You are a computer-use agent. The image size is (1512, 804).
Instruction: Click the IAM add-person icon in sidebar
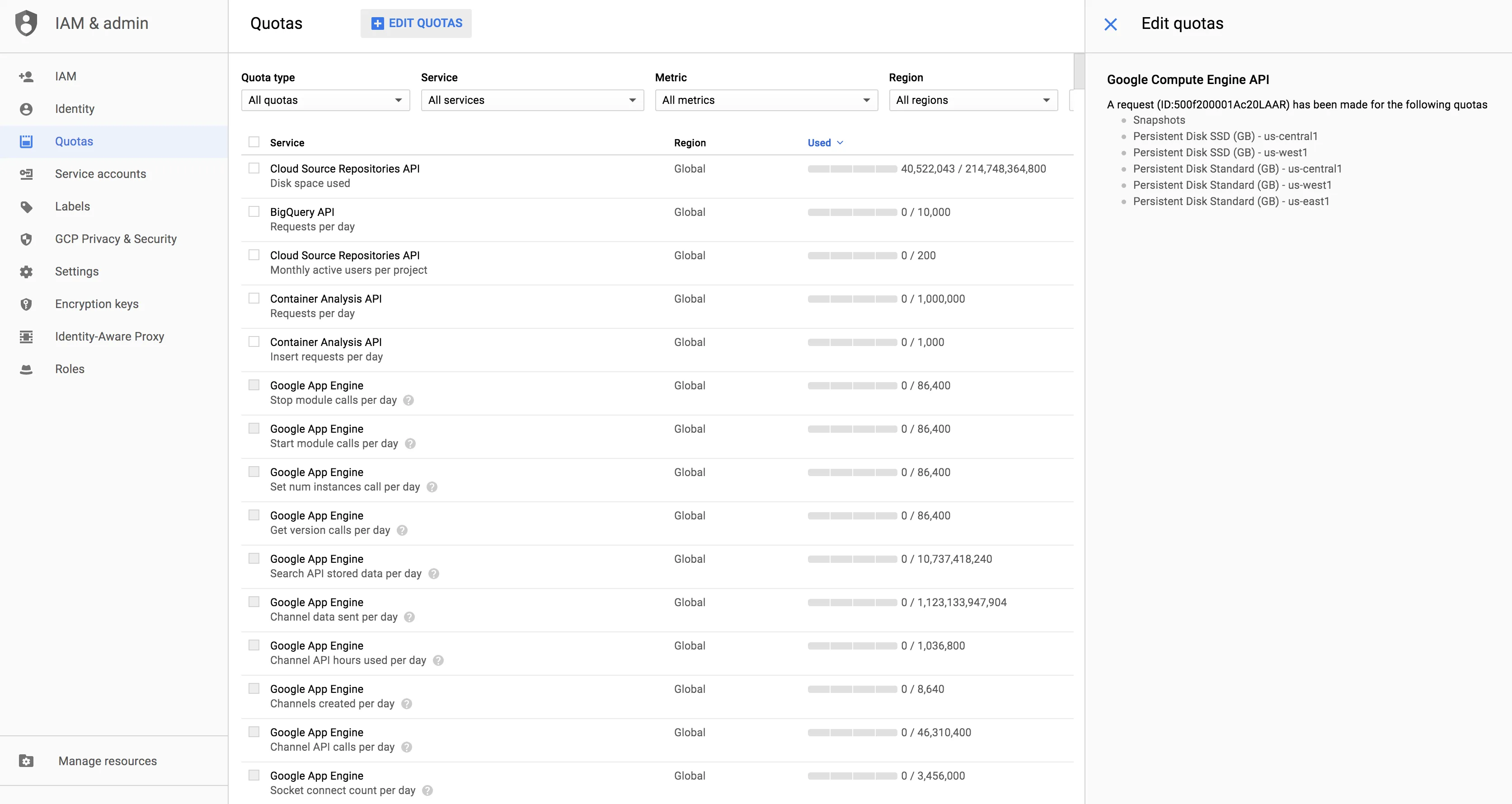26,76
